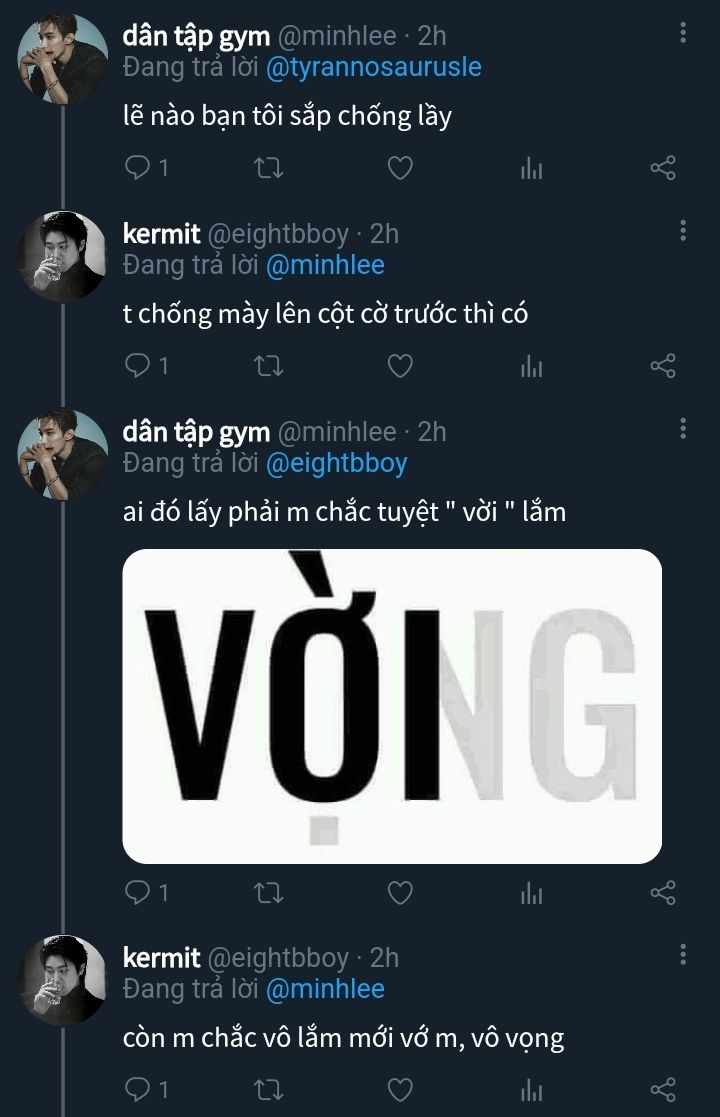Reply to the tweet with the VỜI image
This screenshot has height=1117, width=720.
[x=137, y=891]
